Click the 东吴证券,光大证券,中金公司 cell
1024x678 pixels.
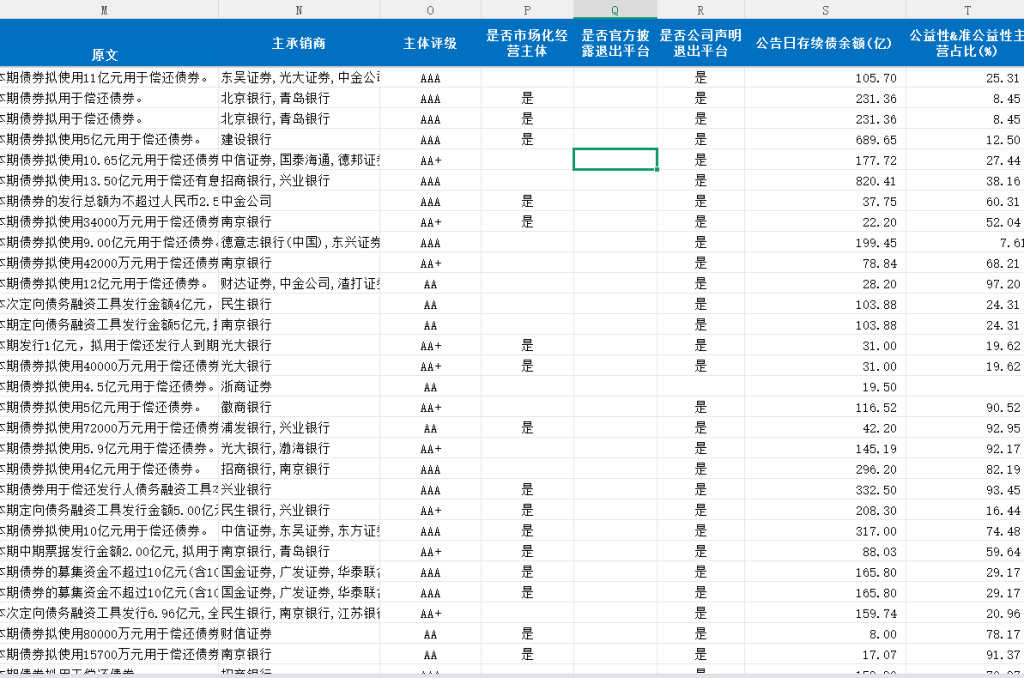pos(298,77)
